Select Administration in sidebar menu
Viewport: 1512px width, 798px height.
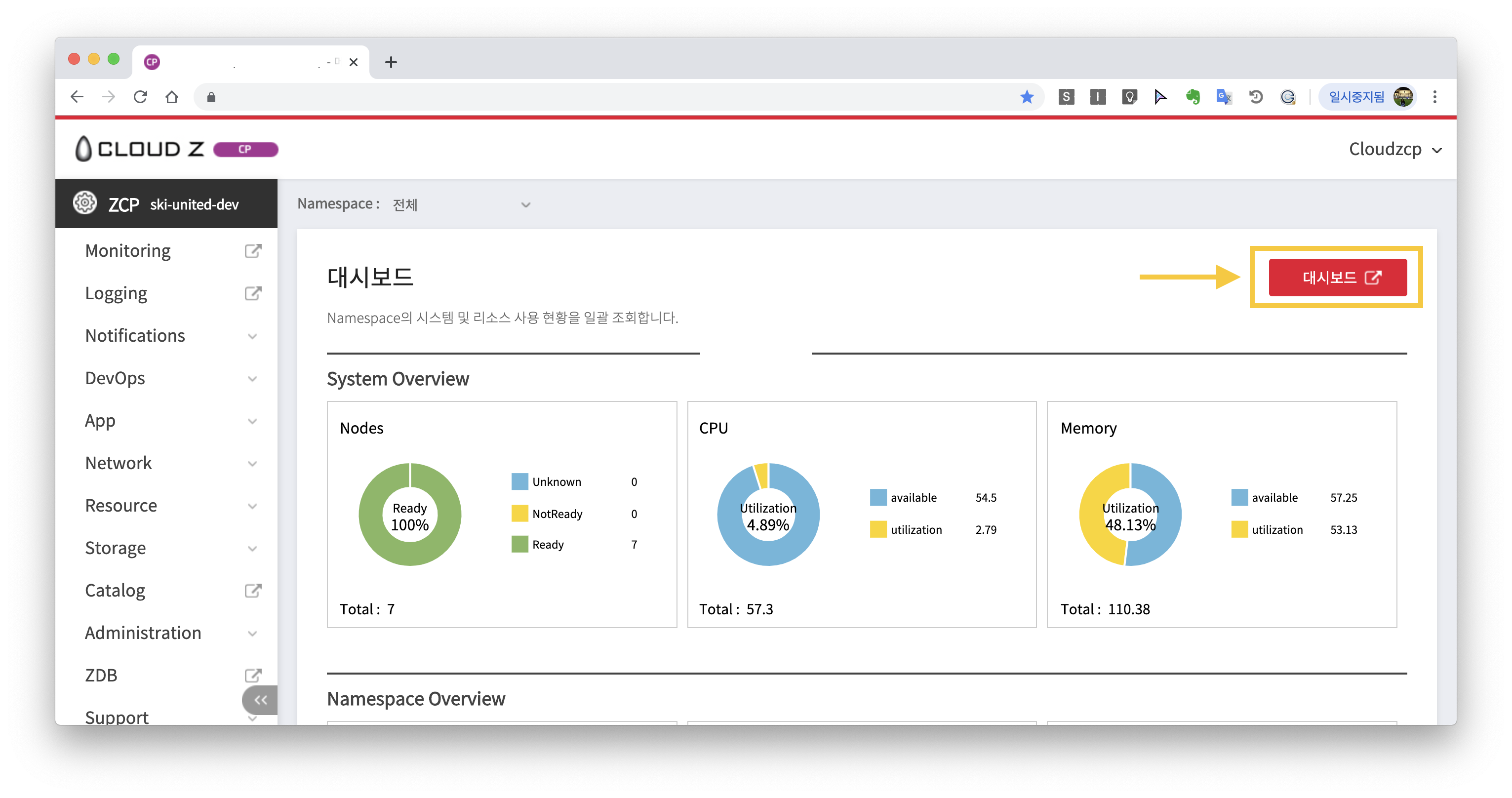point(143,633)
